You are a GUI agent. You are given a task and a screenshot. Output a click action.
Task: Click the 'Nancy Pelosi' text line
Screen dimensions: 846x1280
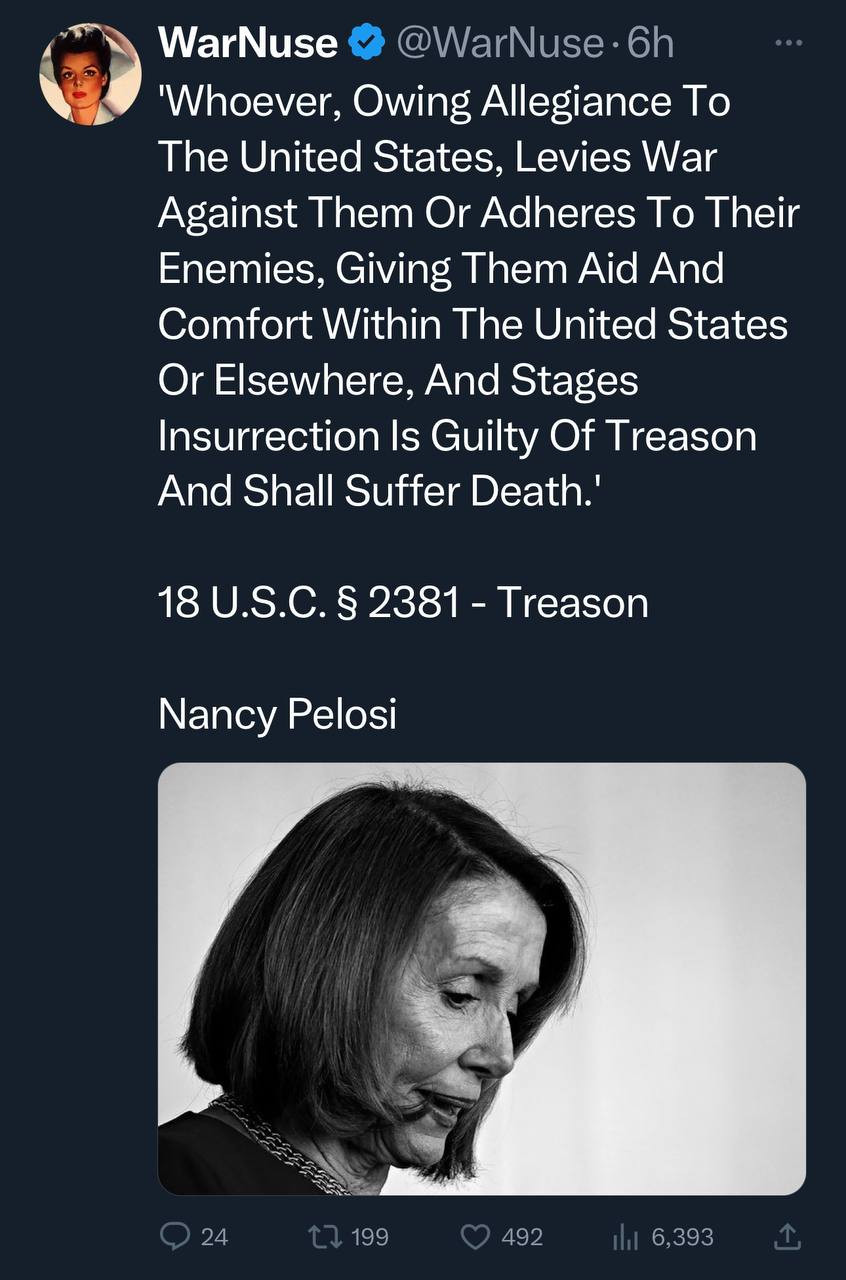[x=277, y=714]
